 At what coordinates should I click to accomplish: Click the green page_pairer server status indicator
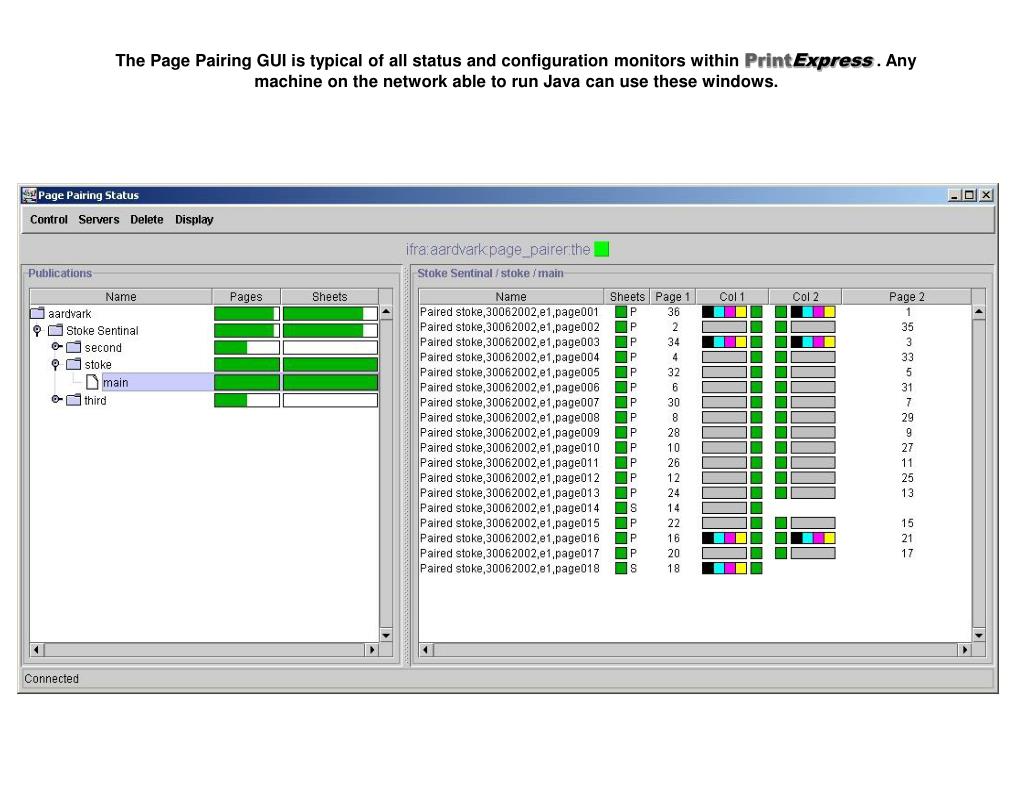601,250
